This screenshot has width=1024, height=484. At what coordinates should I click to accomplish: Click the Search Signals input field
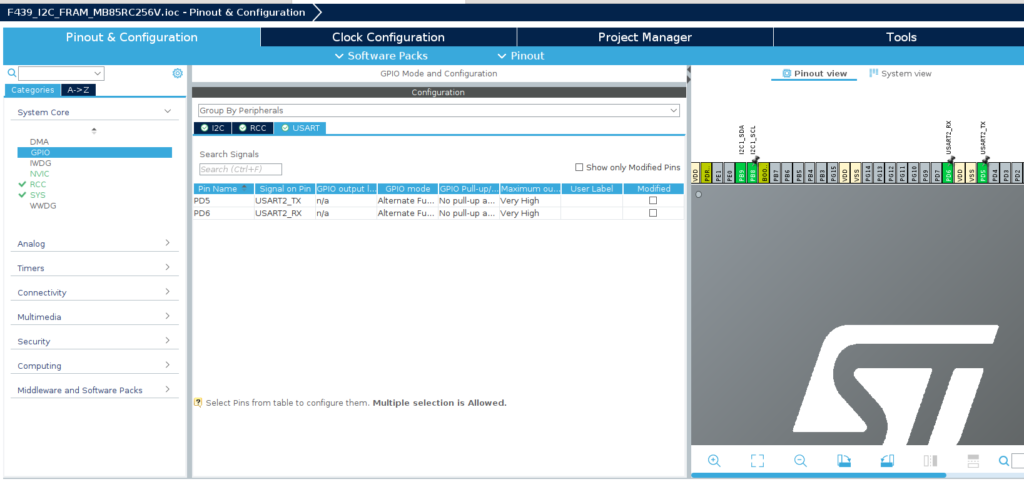(x=240, y=169)
